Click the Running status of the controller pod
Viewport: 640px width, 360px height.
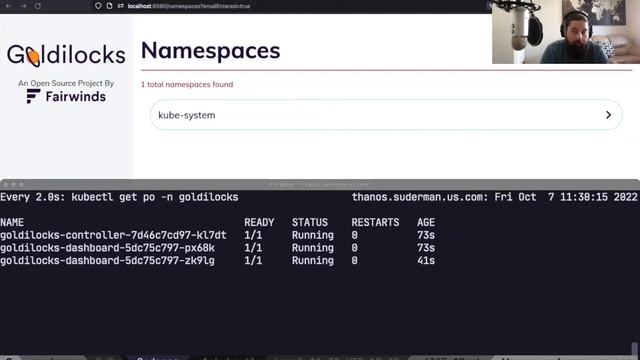(313, 236)
